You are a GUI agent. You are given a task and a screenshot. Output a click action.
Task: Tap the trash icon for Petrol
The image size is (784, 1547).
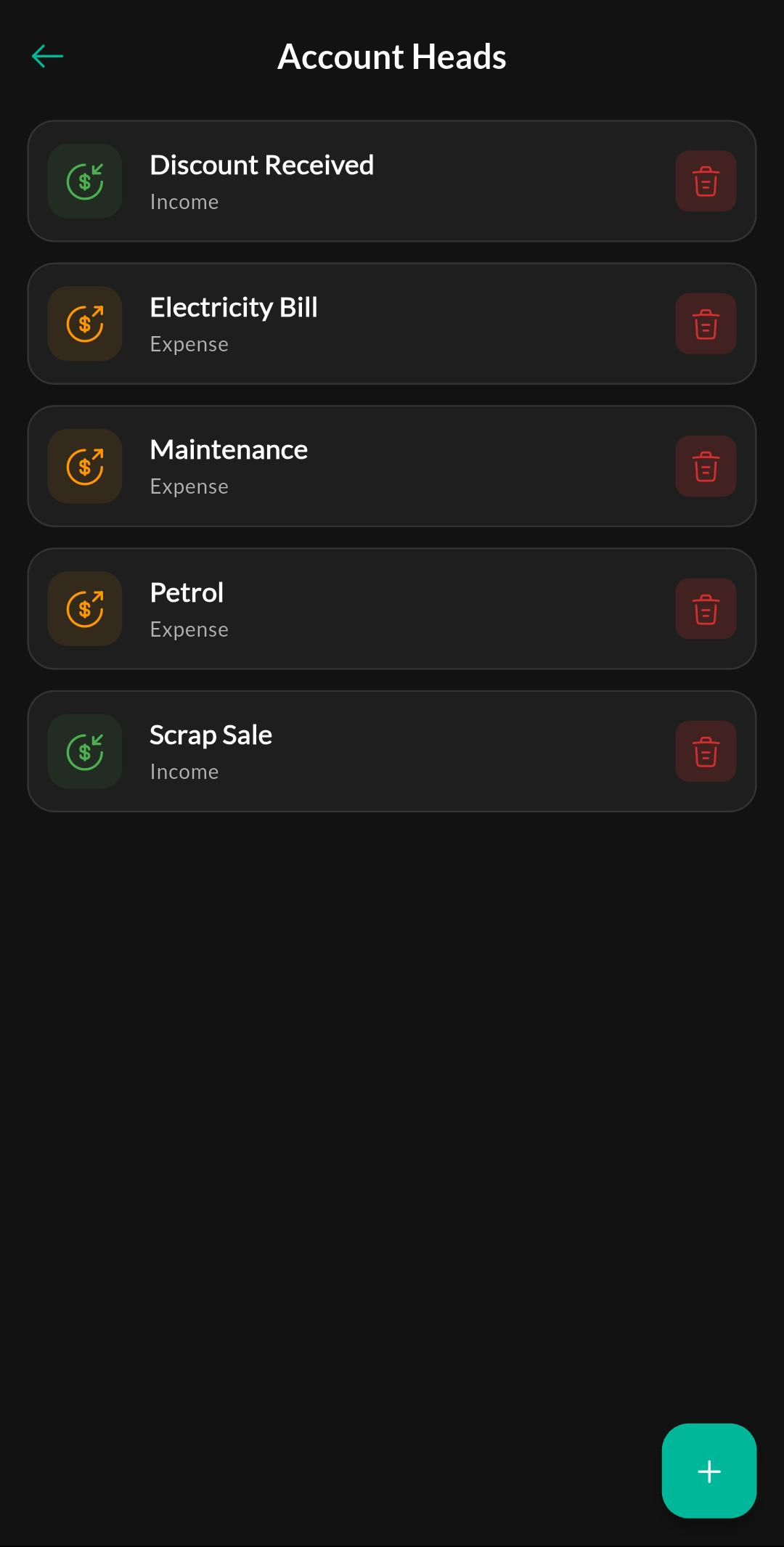[x=706, y=609]
